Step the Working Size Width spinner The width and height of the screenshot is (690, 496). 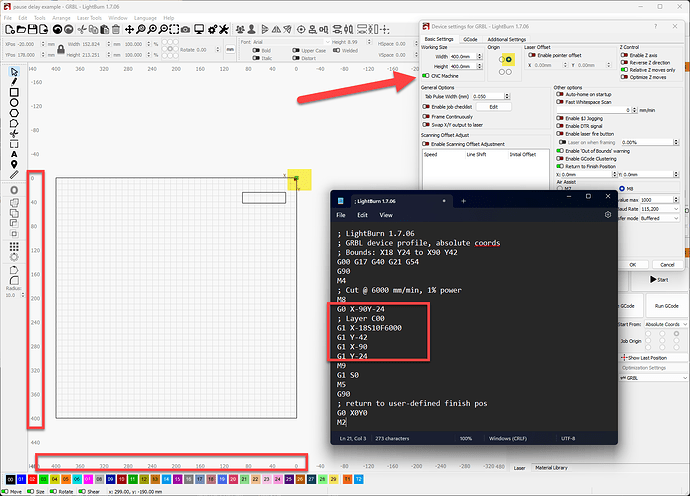click(480, 56)
